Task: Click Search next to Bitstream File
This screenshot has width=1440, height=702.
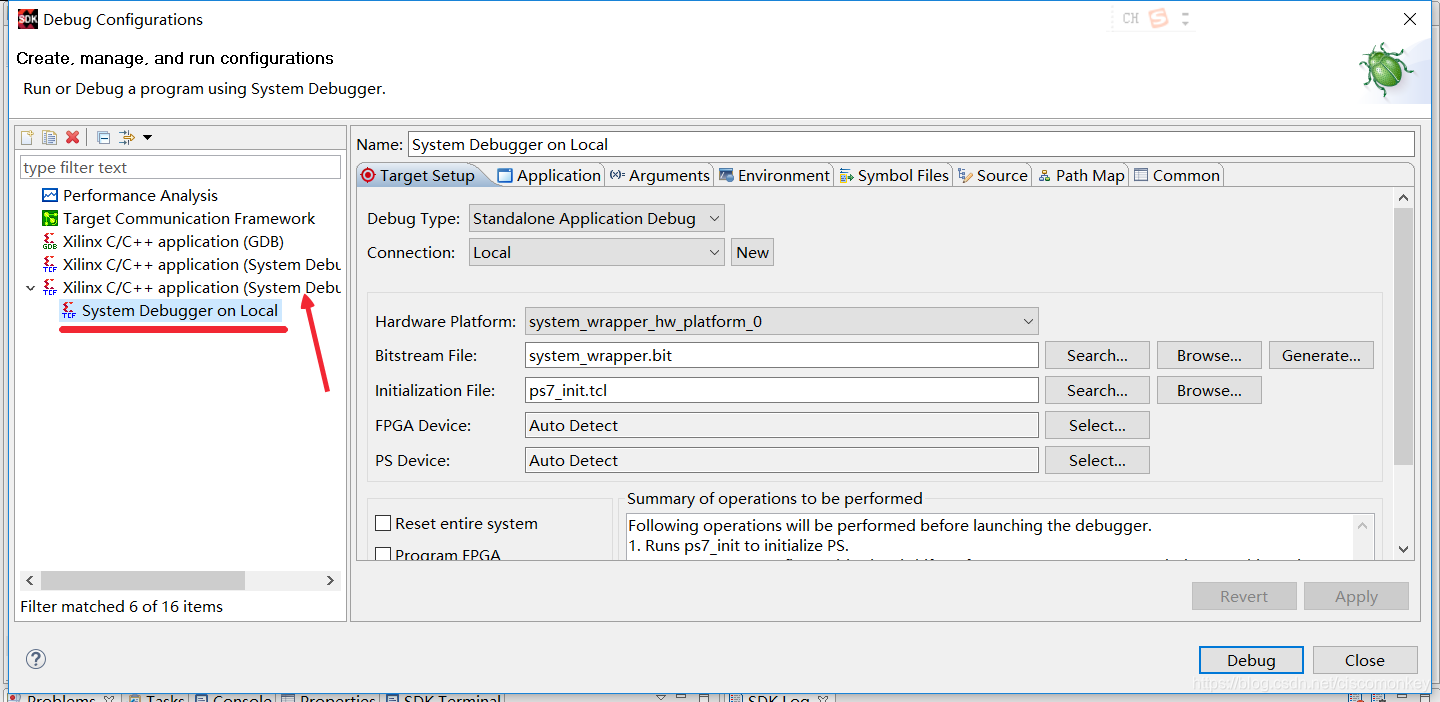Action: [x=1097, y=355]
